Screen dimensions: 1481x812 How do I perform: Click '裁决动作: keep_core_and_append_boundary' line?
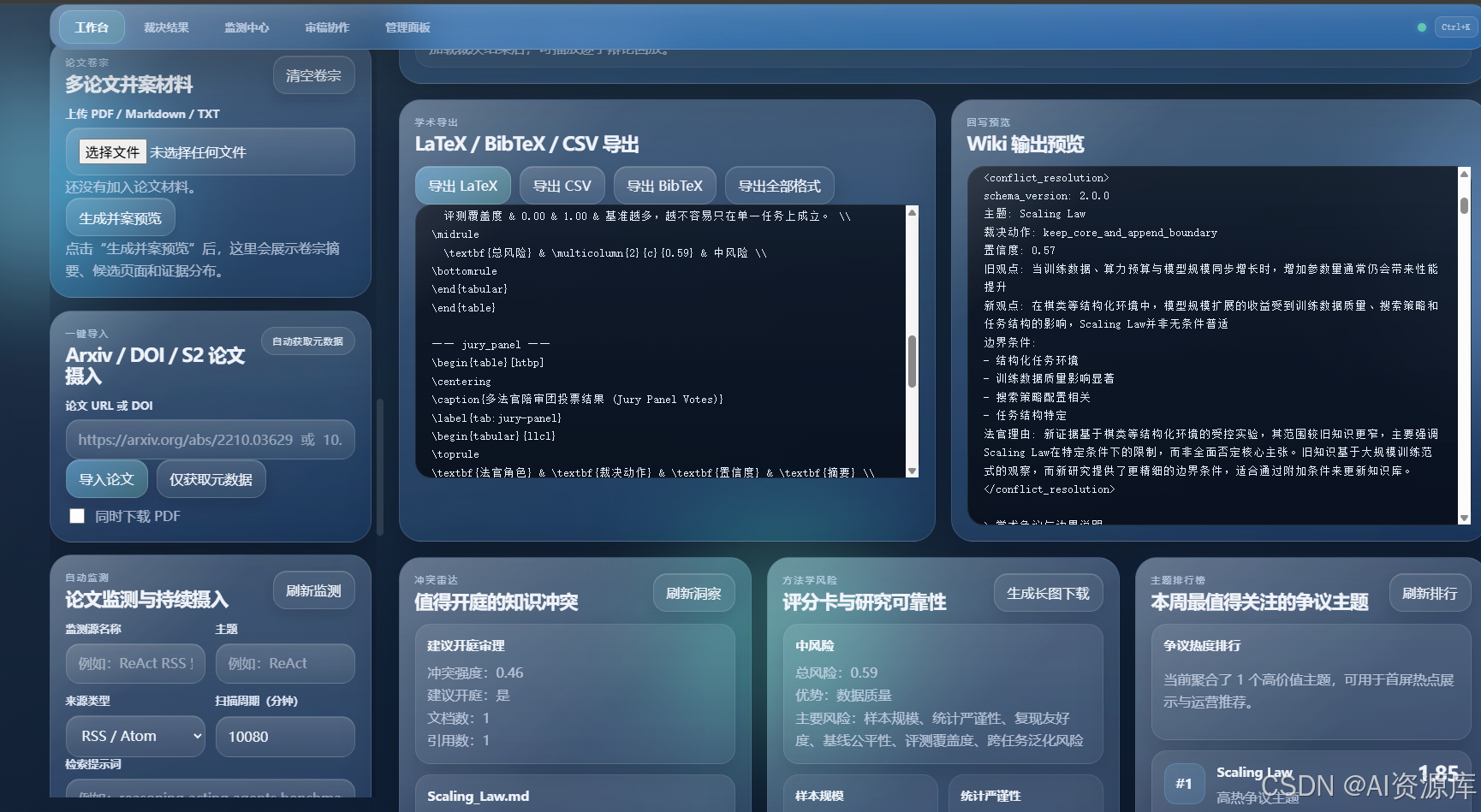tap(1100, 232)
